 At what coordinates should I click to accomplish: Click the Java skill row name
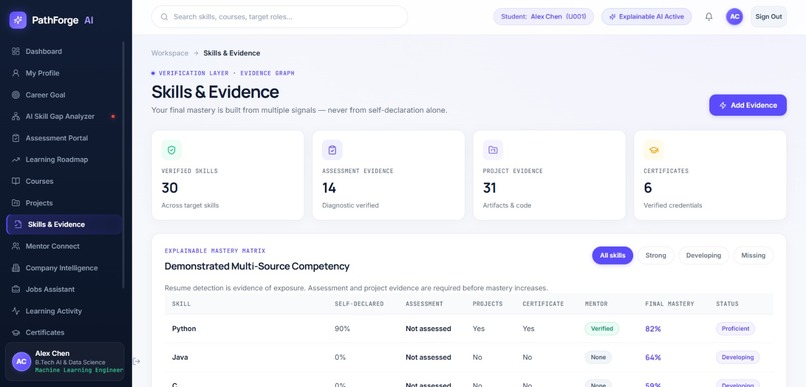point(180,357)
